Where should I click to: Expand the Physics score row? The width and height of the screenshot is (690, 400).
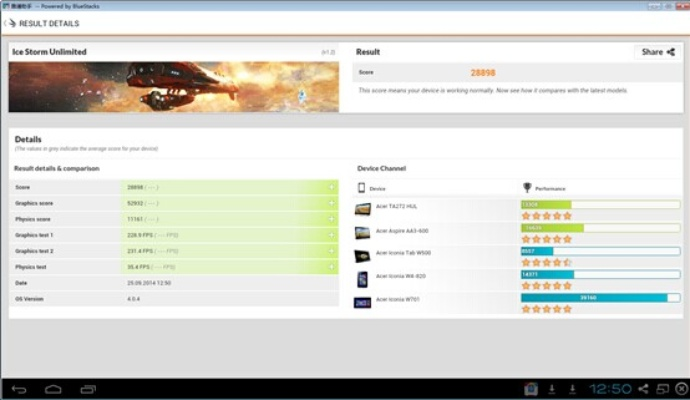click(x=331, y=219)
